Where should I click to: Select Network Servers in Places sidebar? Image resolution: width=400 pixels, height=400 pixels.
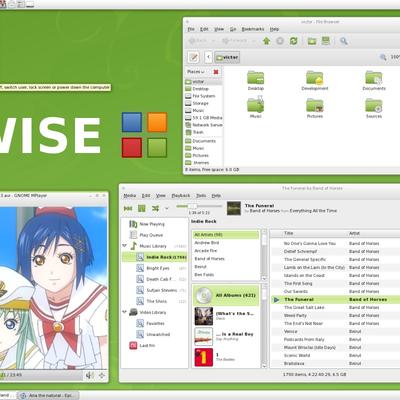[x=203, y=125]
